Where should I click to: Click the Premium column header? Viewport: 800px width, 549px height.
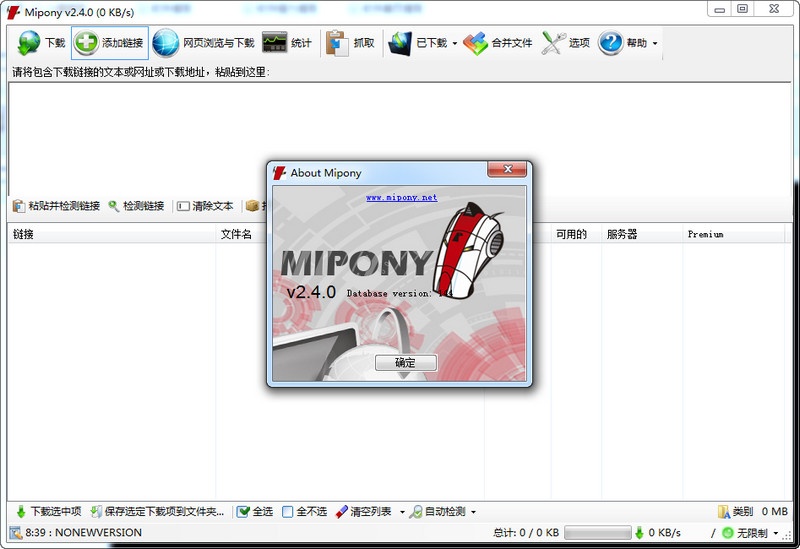734,234
